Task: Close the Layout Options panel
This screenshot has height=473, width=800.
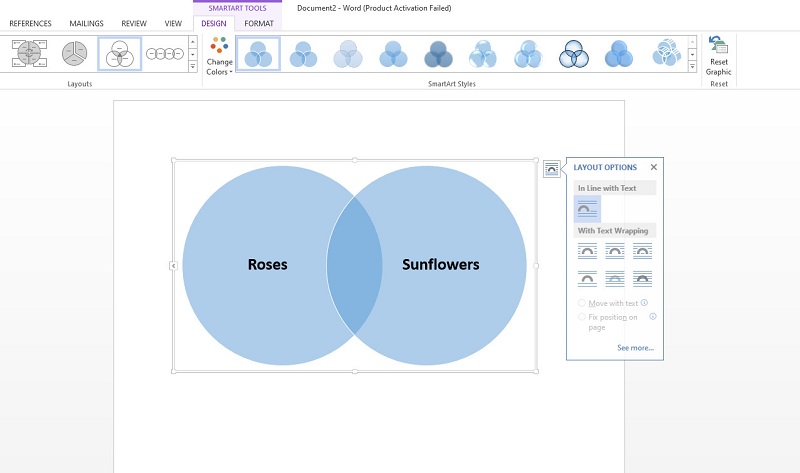Action: coord(654,167)
